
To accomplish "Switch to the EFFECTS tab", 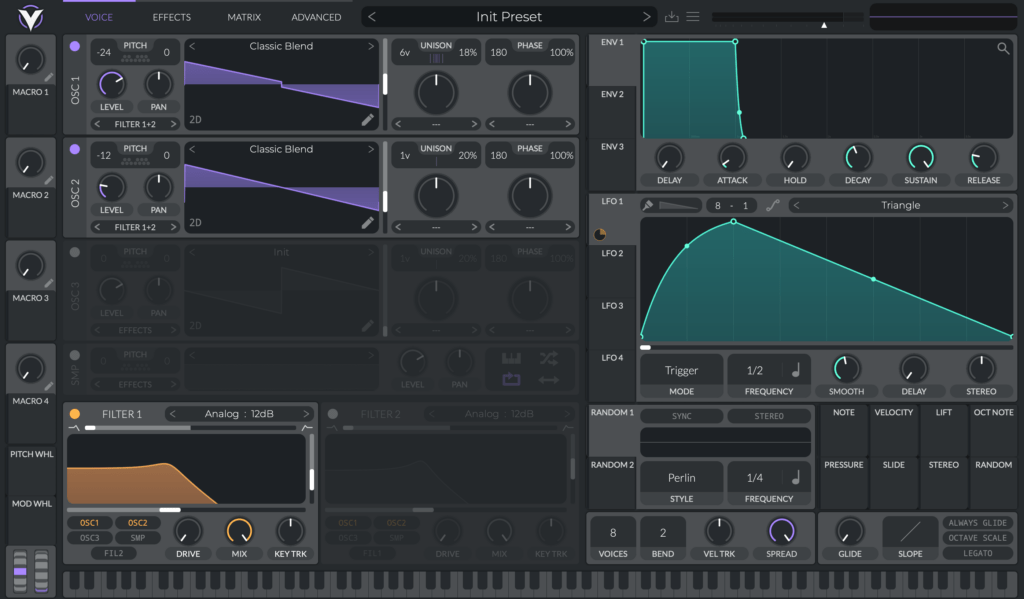I will tap(172, 17).
